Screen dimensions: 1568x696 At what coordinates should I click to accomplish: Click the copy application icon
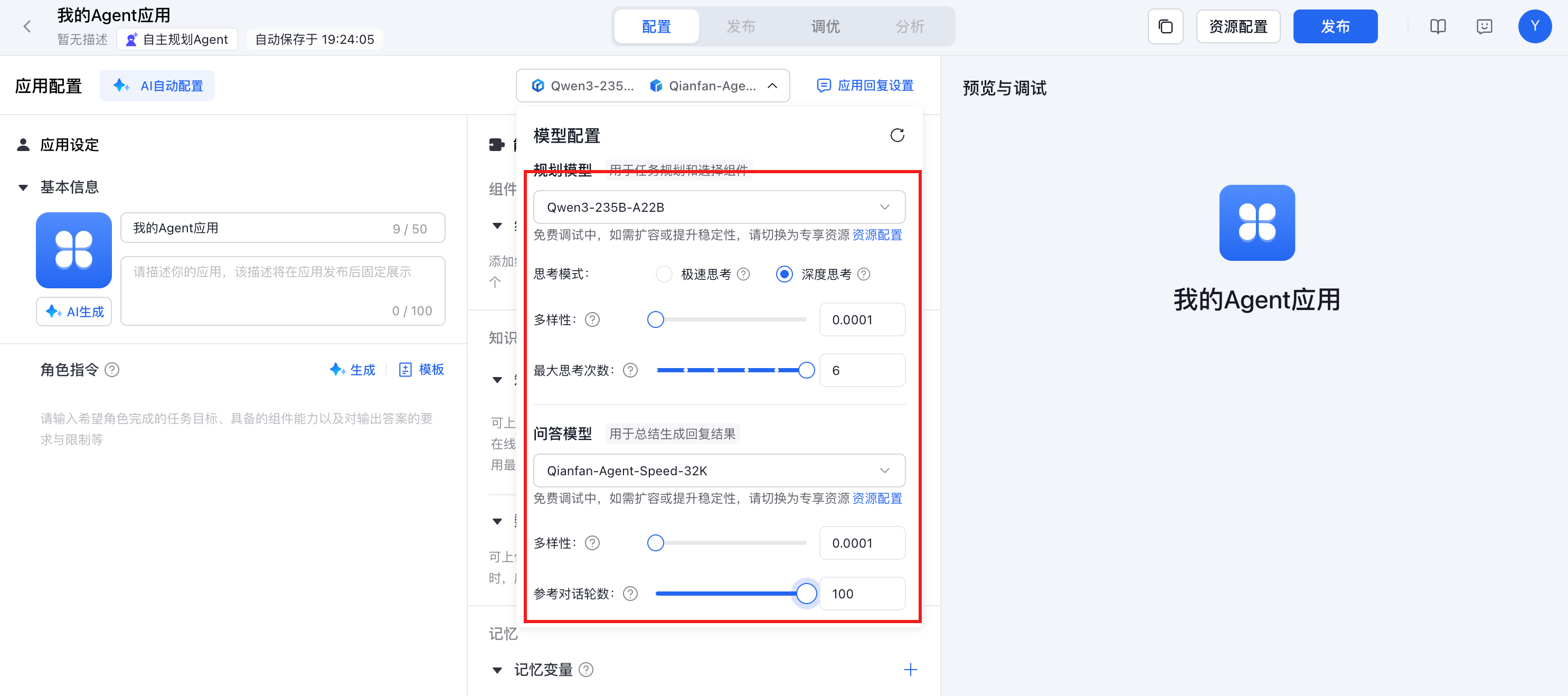[1165, 26]
